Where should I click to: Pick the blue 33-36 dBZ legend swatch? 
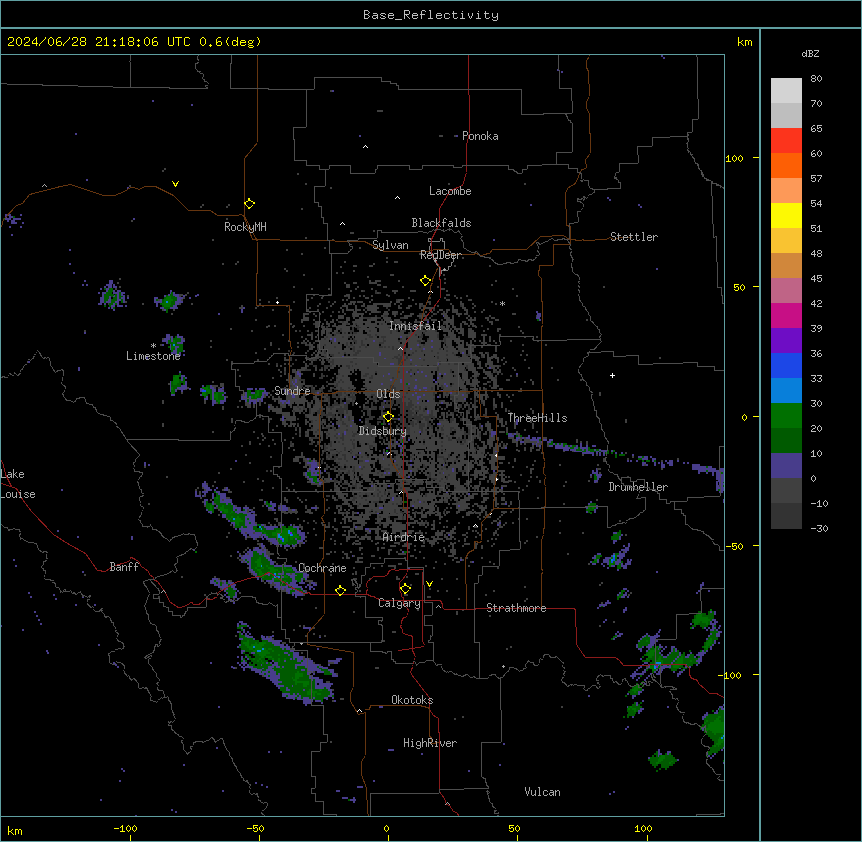(x=786, y=365)
